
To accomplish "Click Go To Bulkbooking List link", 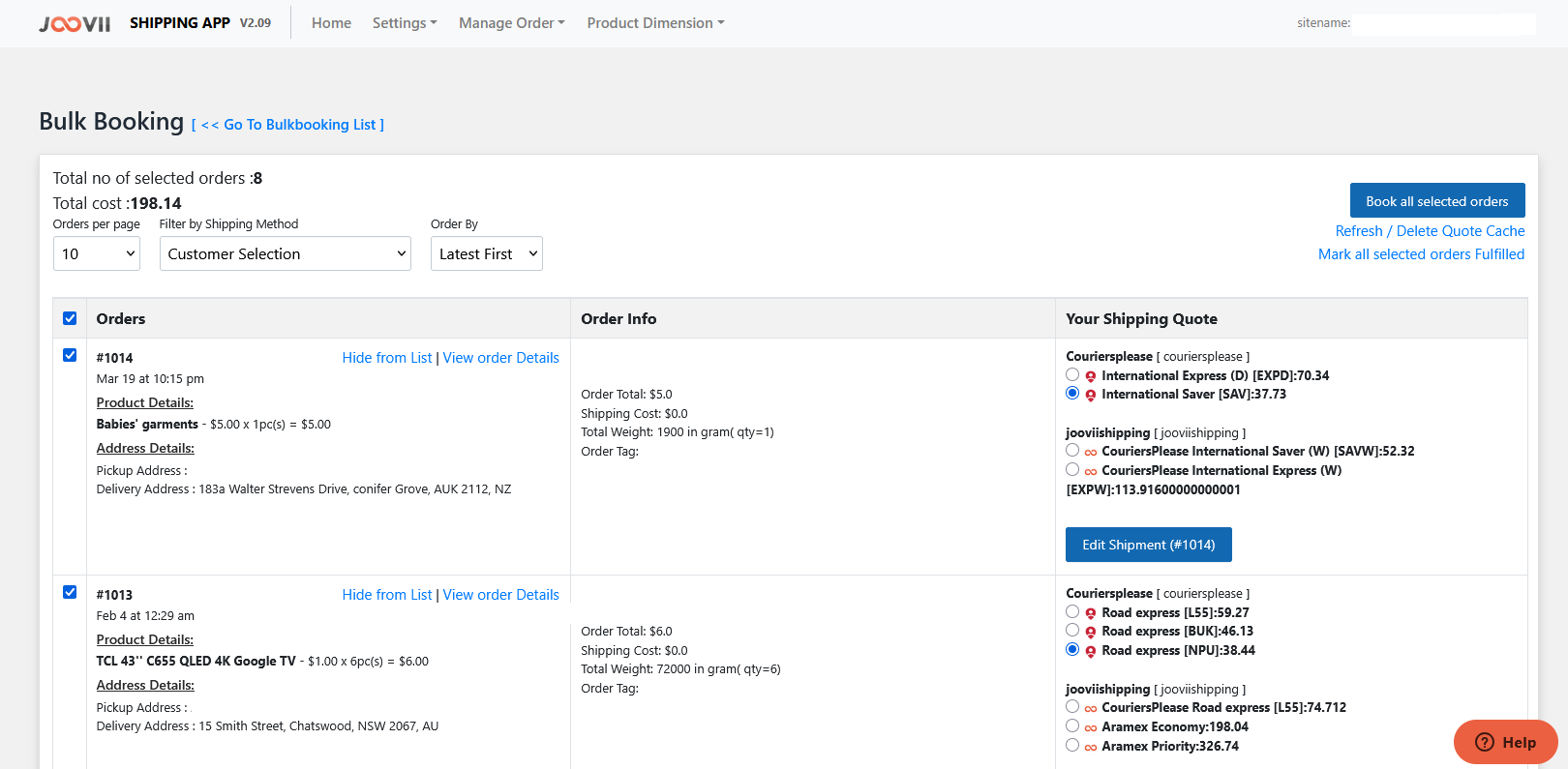I will 287,125.
